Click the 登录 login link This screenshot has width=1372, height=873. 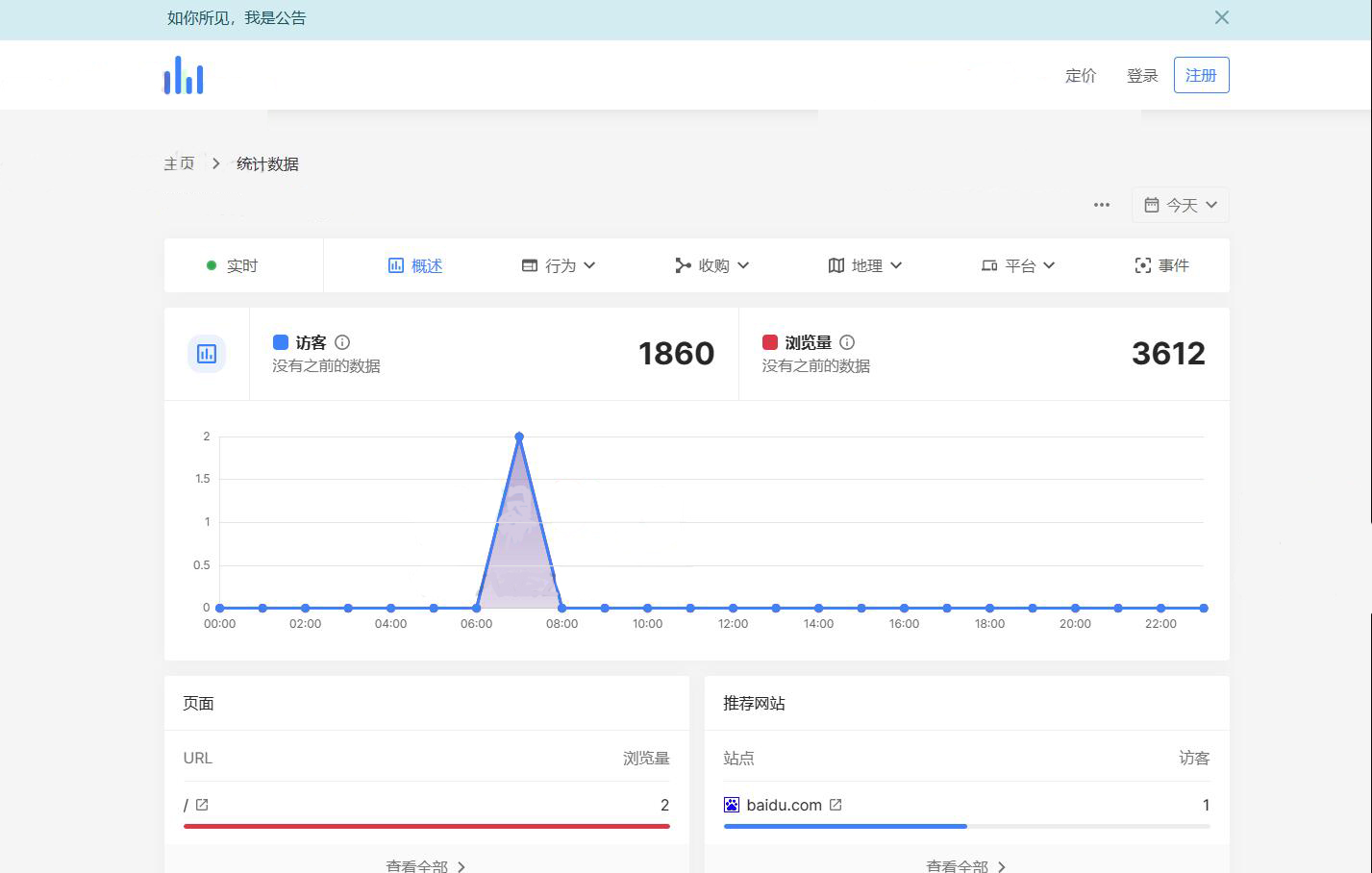1142,76
